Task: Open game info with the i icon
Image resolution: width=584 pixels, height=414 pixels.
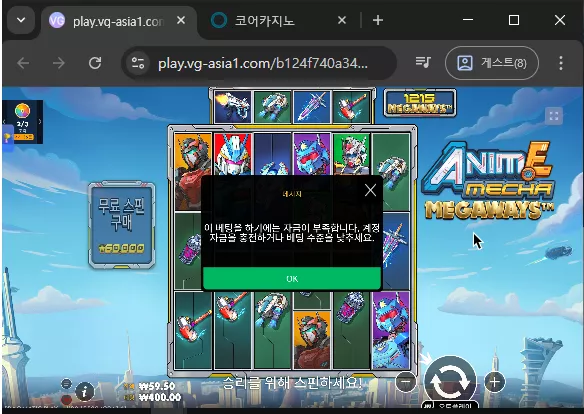Action: [85, 391]
